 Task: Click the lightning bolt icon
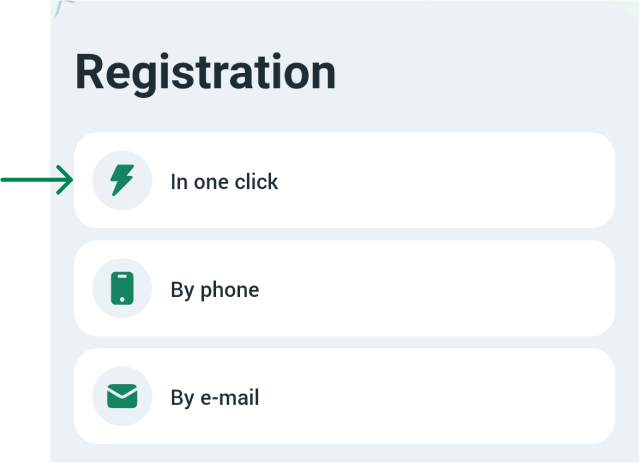pyautogui.click(x=122, y=181)
